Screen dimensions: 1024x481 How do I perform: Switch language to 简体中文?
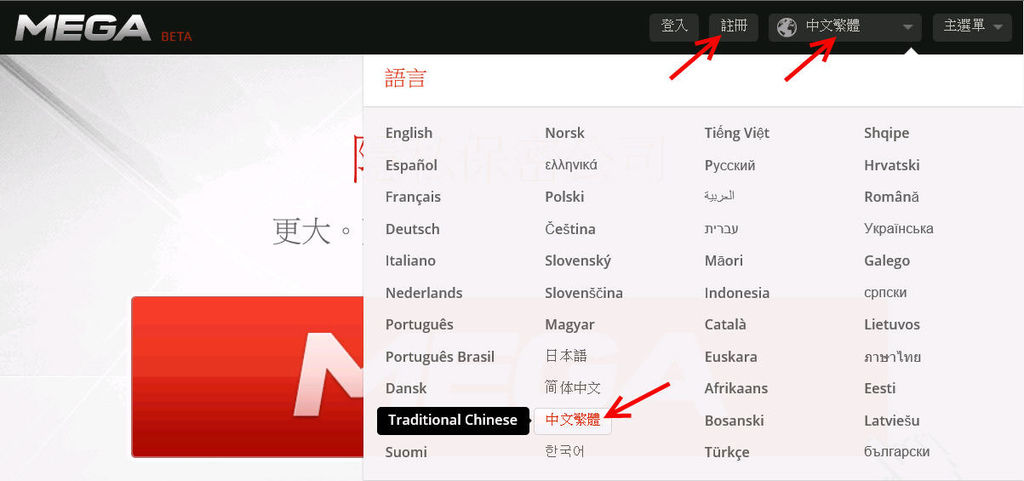[x=573, y=388]
